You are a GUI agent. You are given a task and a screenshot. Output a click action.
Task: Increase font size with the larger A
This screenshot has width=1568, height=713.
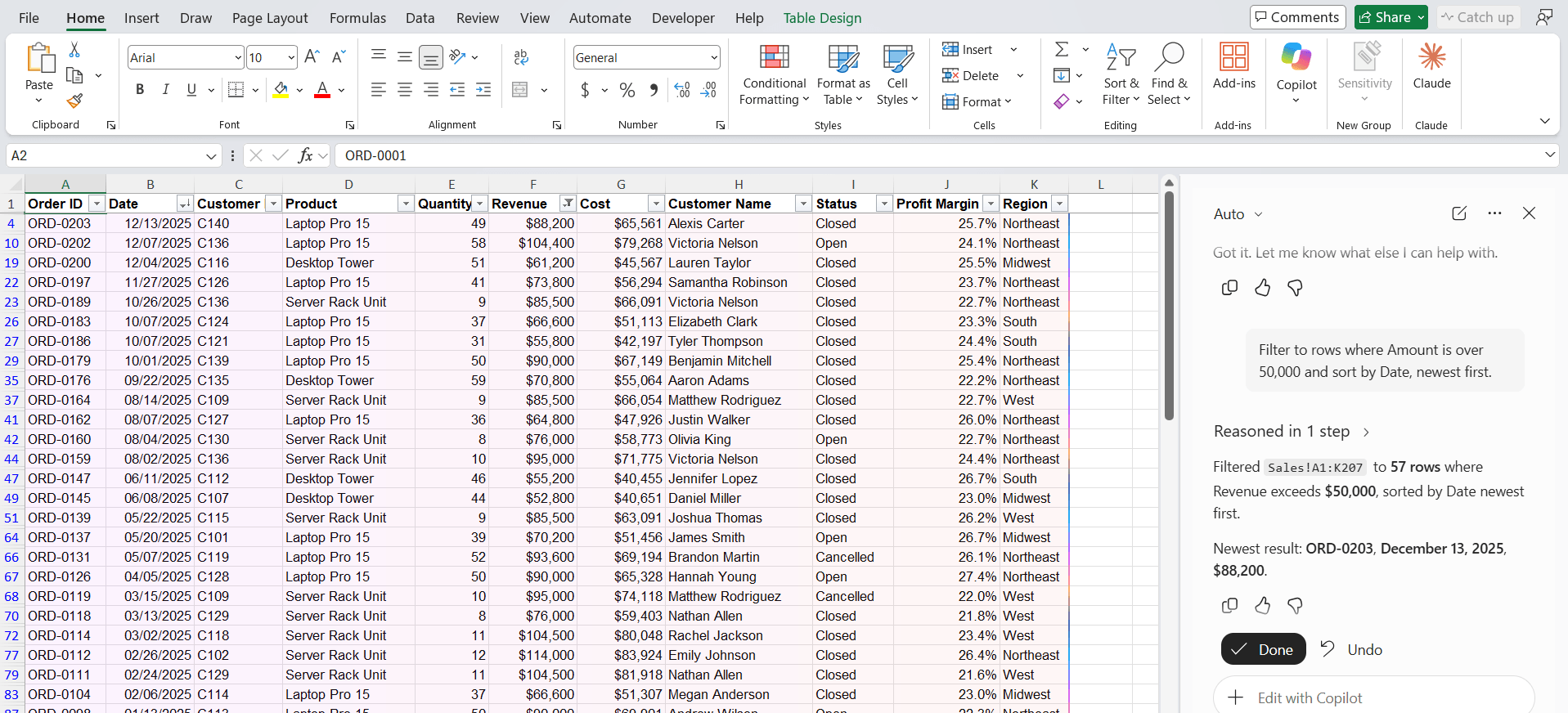point(312,56)
